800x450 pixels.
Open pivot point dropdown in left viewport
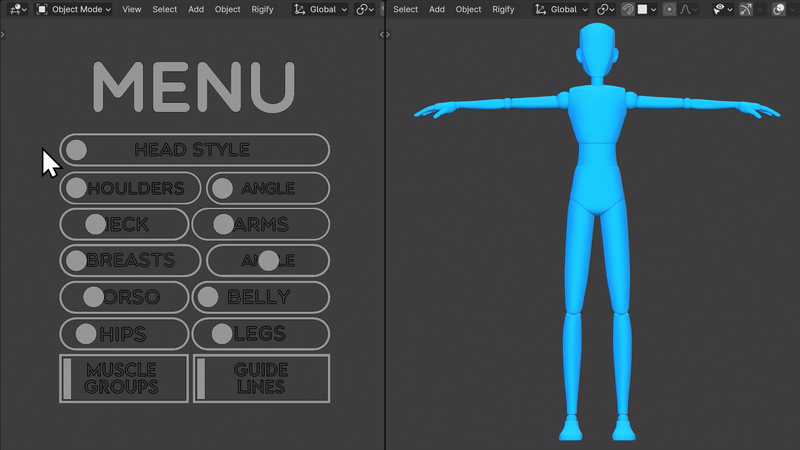pyautogui.click(x=365, y=9)
